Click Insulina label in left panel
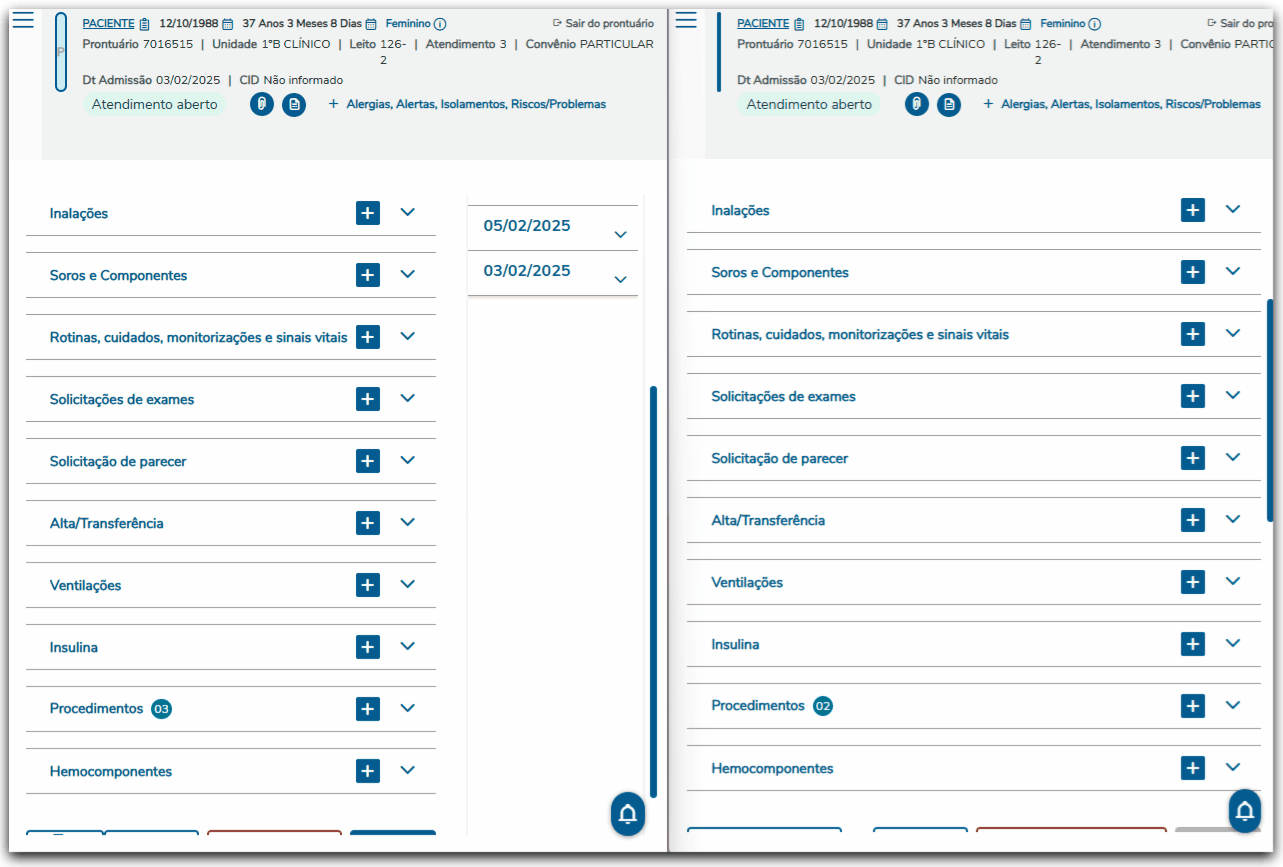This screenshot has width=1283, height=867. point(74,647)
